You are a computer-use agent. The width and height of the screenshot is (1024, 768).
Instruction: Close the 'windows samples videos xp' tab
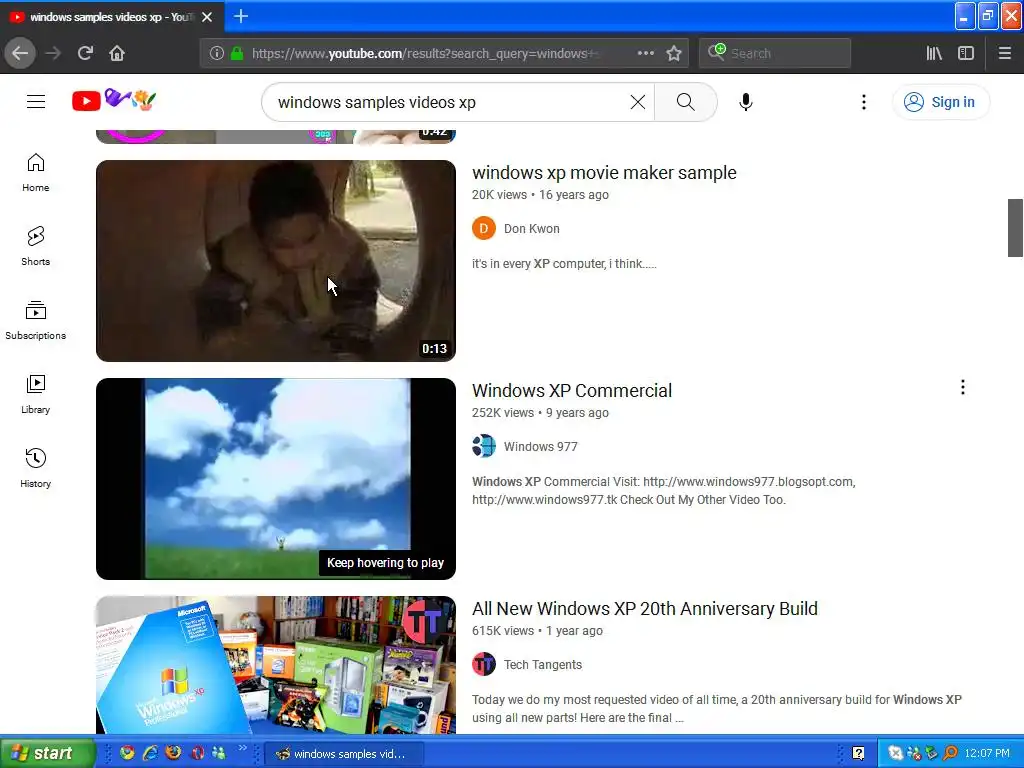tap(207, 17)
